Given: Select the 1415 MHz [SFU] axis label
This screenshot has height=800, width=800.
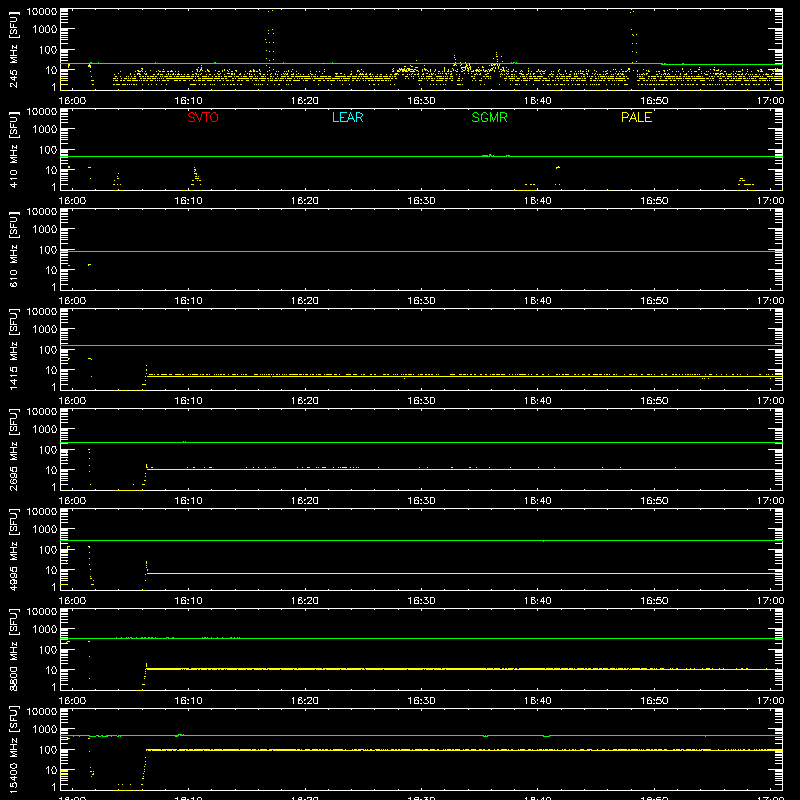Looking at the screenshot, I should [x=14, y=349].
